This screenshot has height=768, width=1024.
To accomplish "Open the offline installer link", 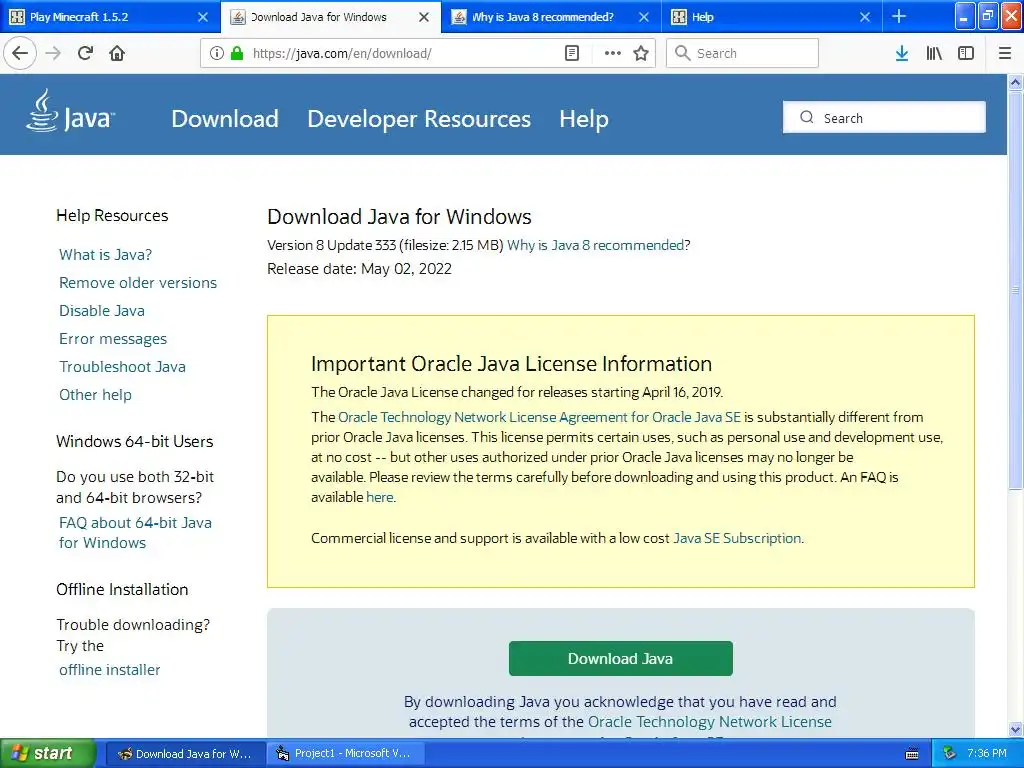I will point(109,670).
